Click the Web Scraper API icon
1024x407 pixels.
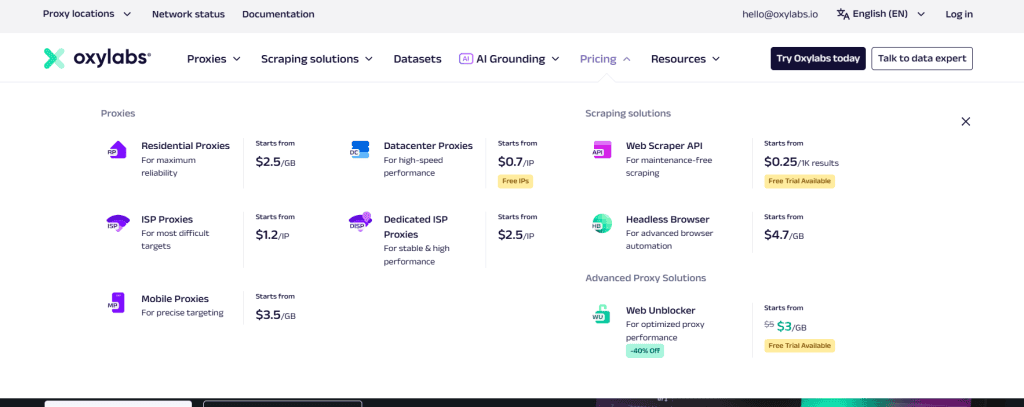click(601, 150)
